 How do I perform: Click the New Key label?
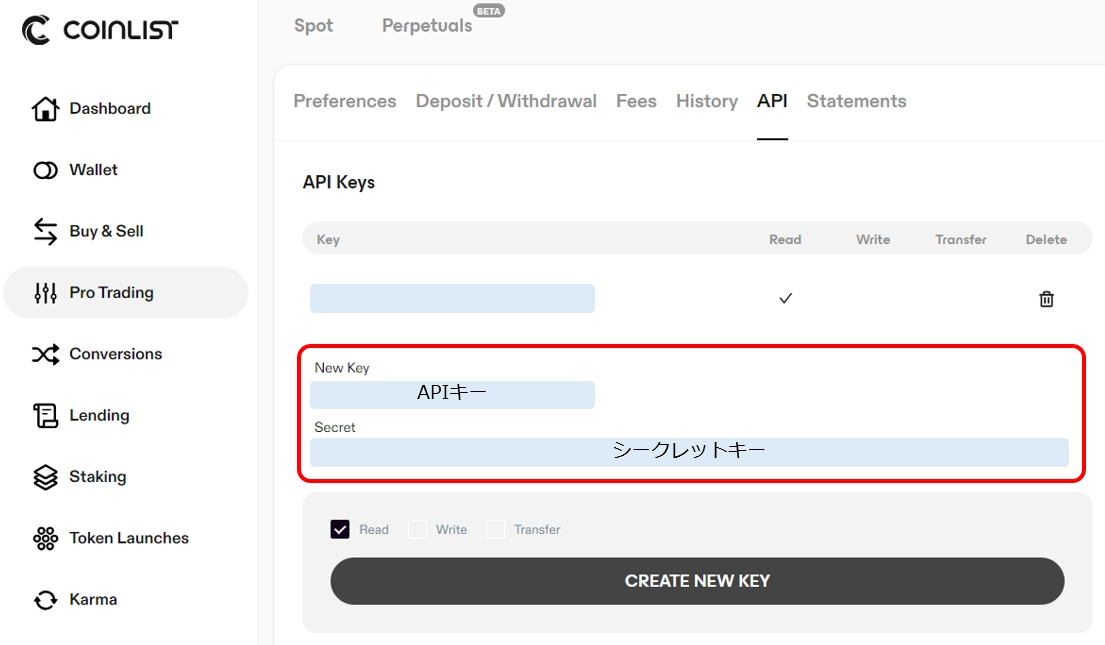[342, 368]
